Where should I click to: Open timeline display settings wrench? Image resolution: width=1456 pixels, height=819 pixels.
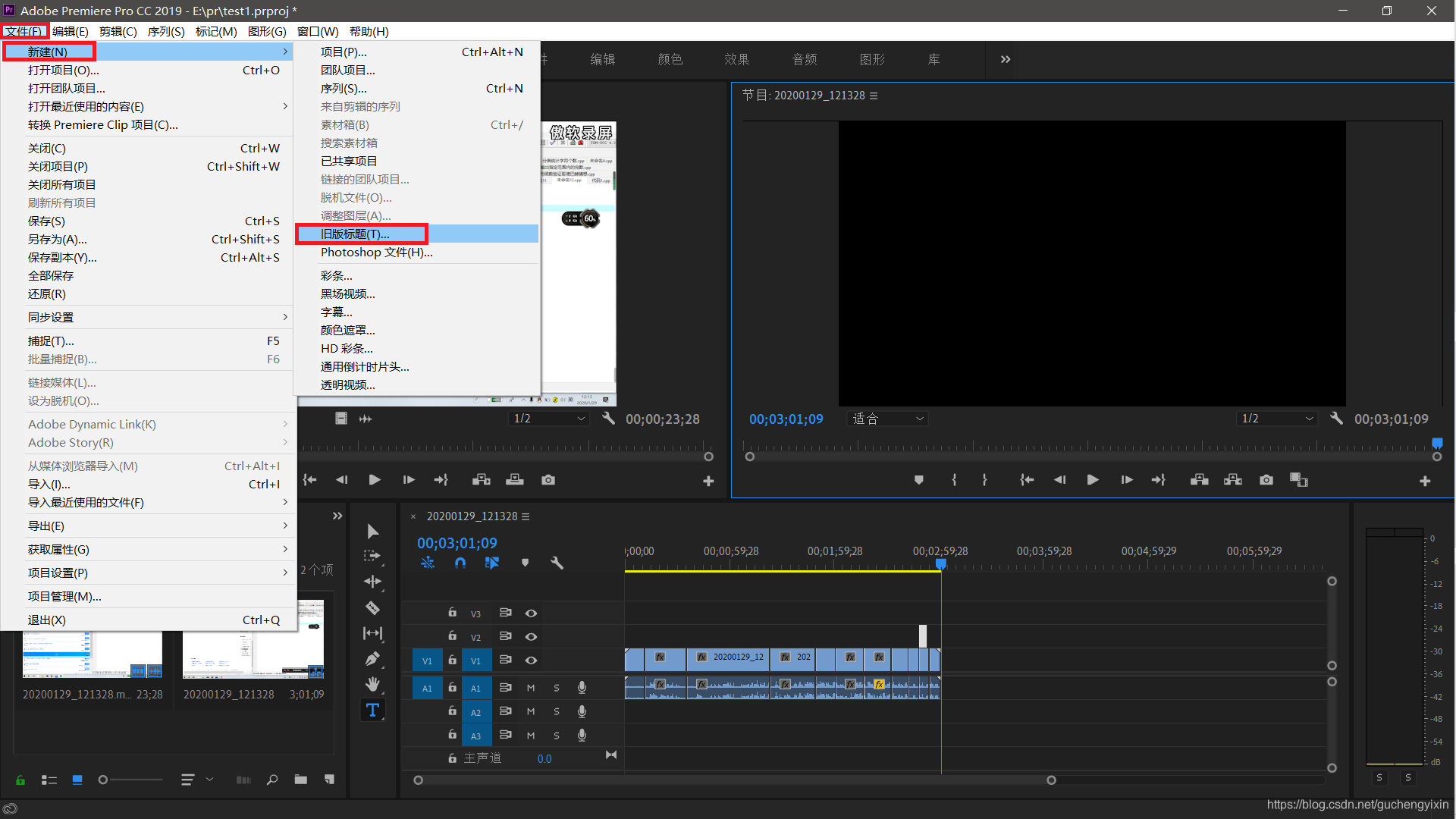coord(557,563)
